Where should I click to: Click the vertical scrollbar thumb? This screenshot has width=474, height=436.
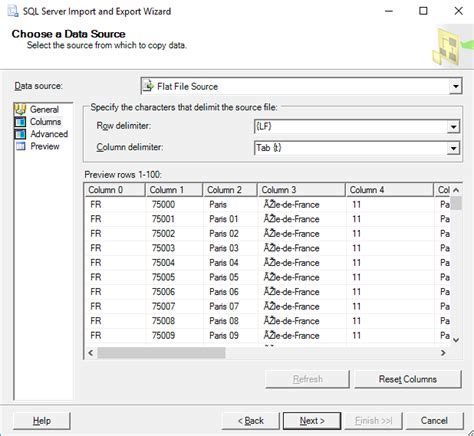tap(456, 203)
